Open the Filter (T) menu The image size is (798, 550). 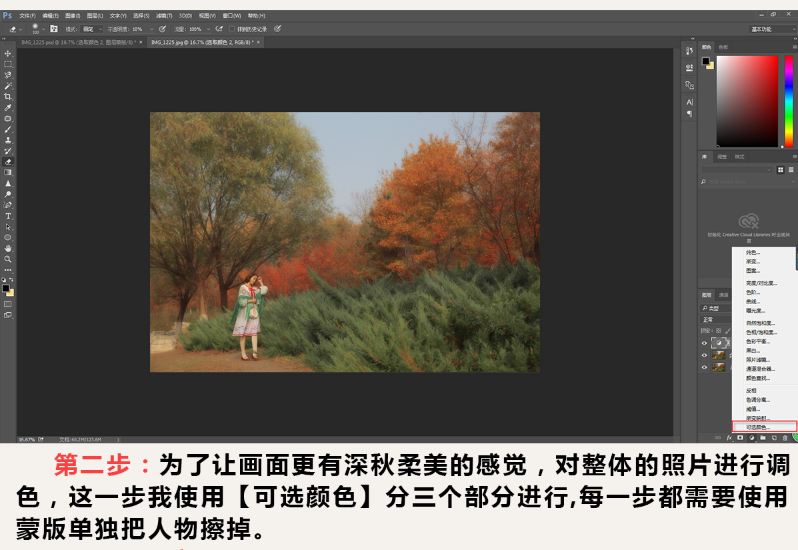[164, 16]
